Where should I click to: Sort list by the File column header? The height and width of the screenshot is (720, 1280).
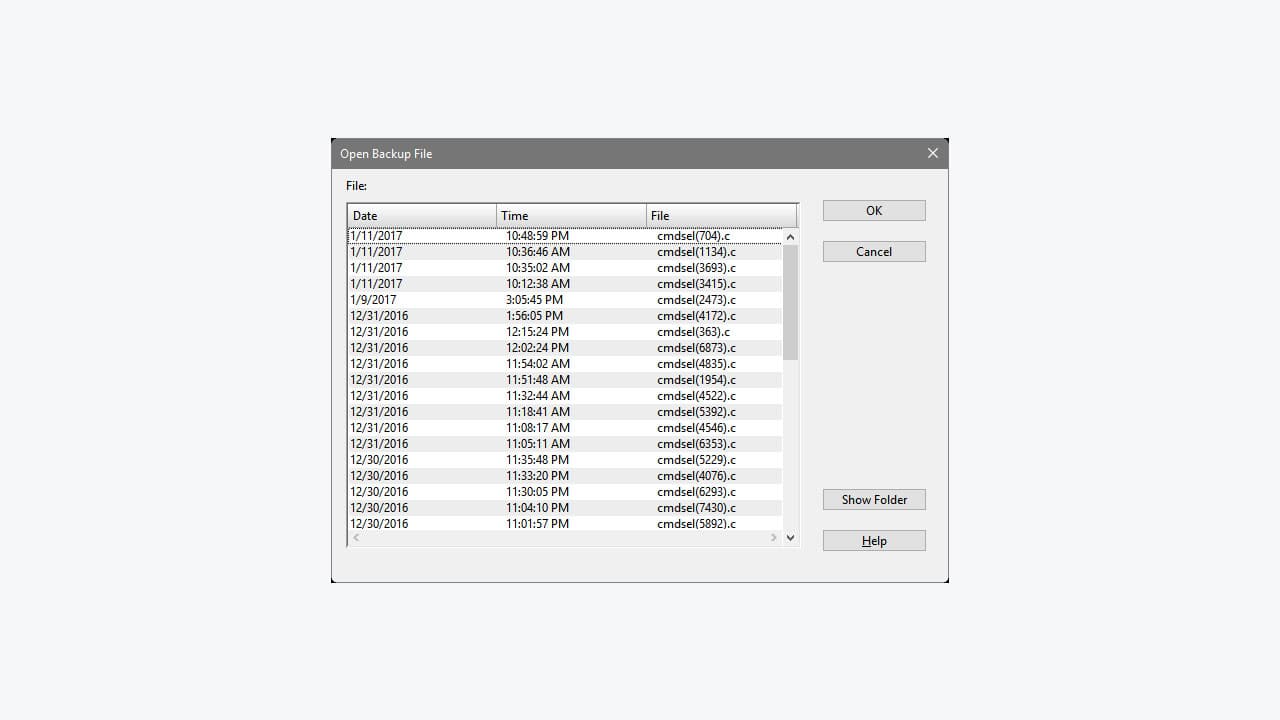coord(720,215)
